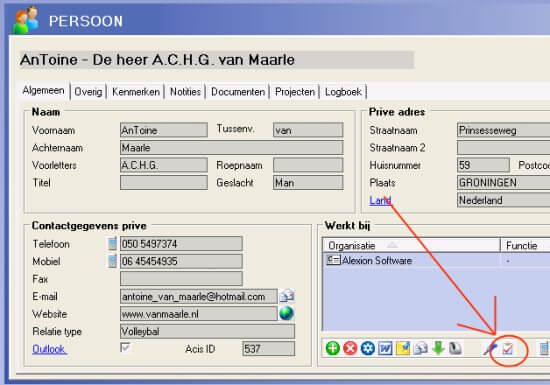Click the Voornaam field with AnToine
This screenshot has width=550, height=385.
tap(164, 130)
